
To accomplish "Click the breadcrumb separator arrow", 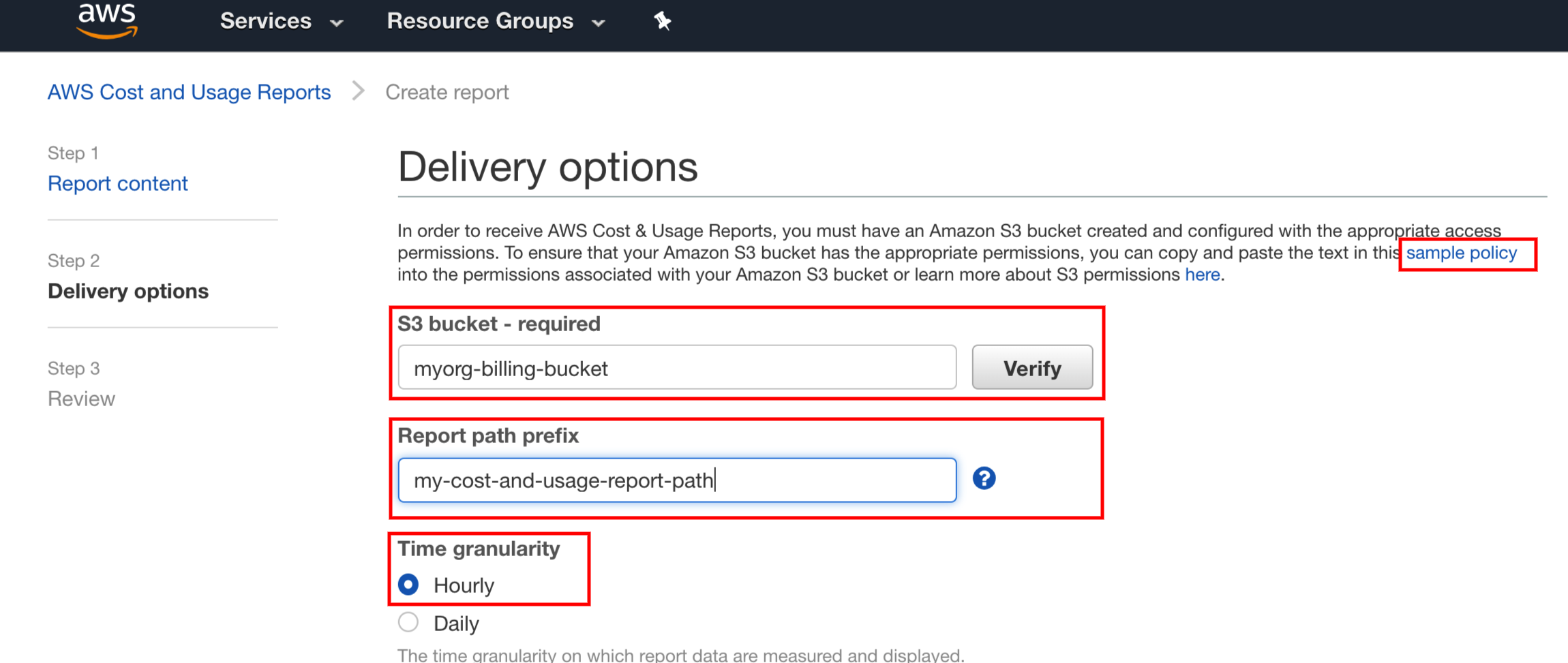I will (358, 91).
